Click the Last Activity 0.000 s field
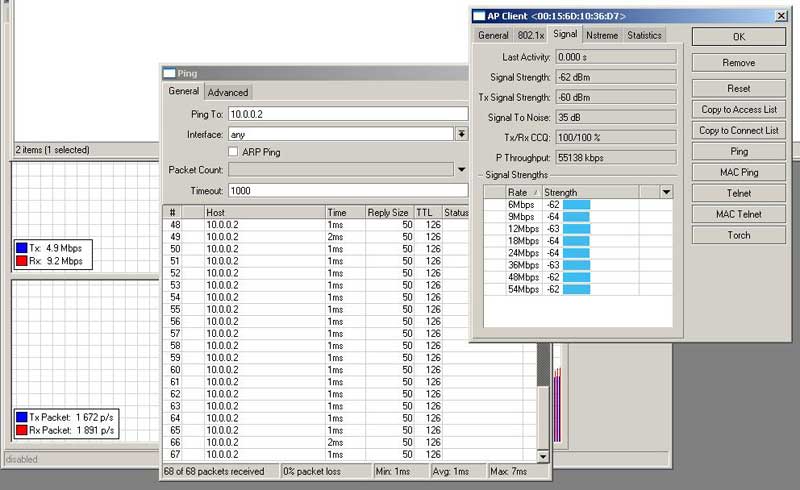 616,57
